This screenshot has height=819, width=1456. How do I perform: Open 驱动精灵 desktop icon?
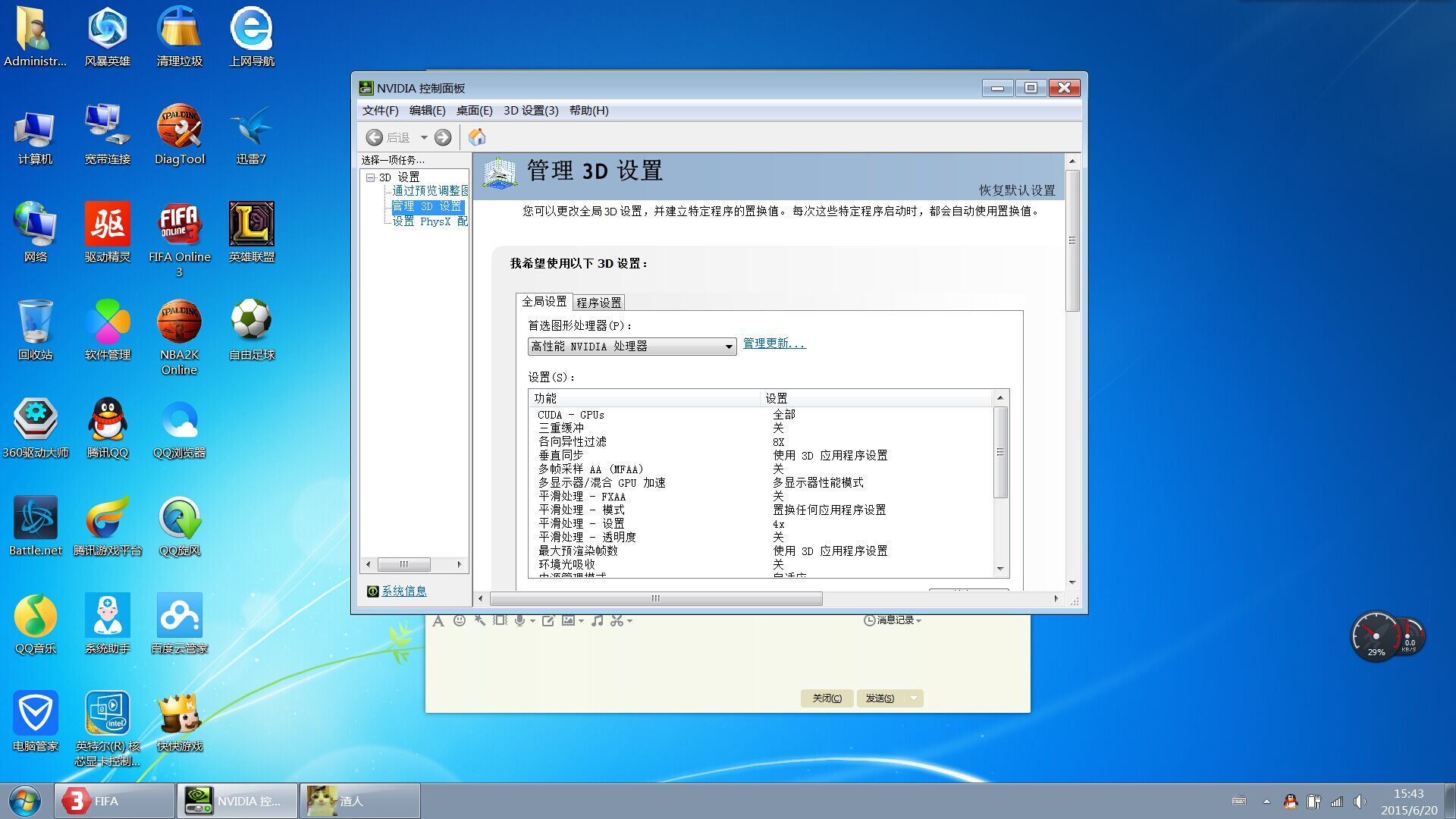point(107,233)
